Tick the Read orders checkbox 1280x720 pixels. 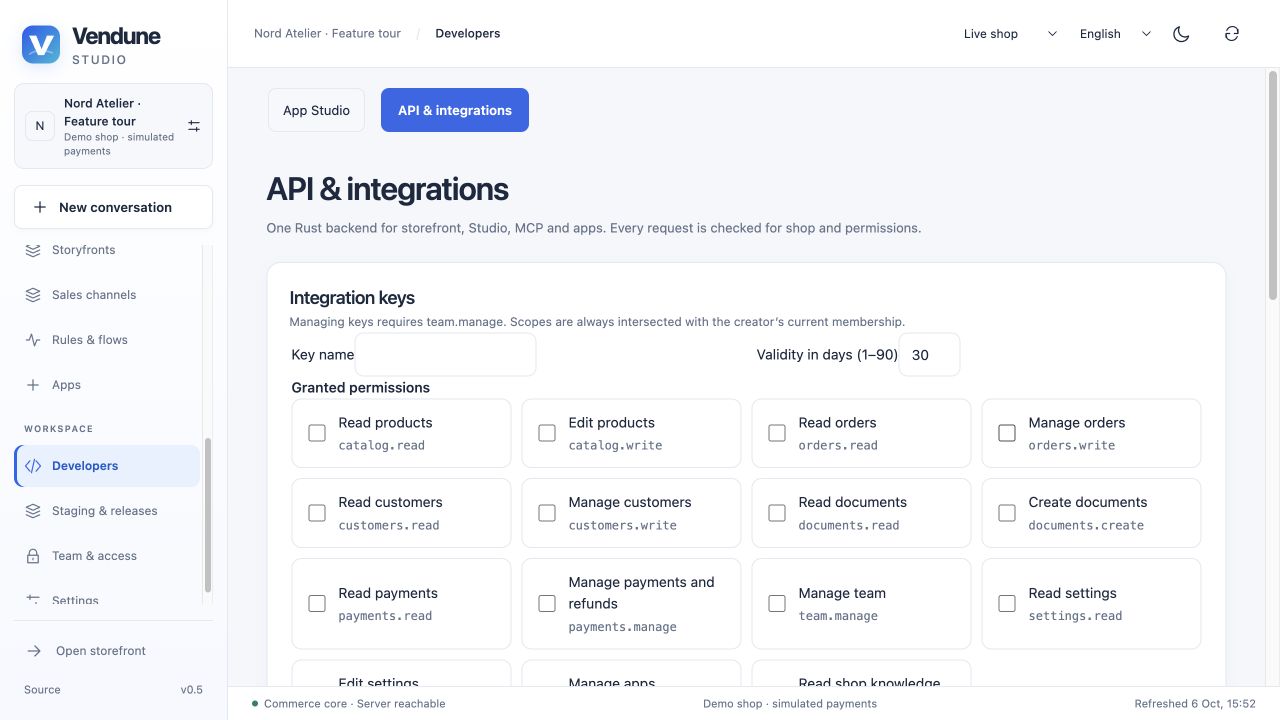777,433
